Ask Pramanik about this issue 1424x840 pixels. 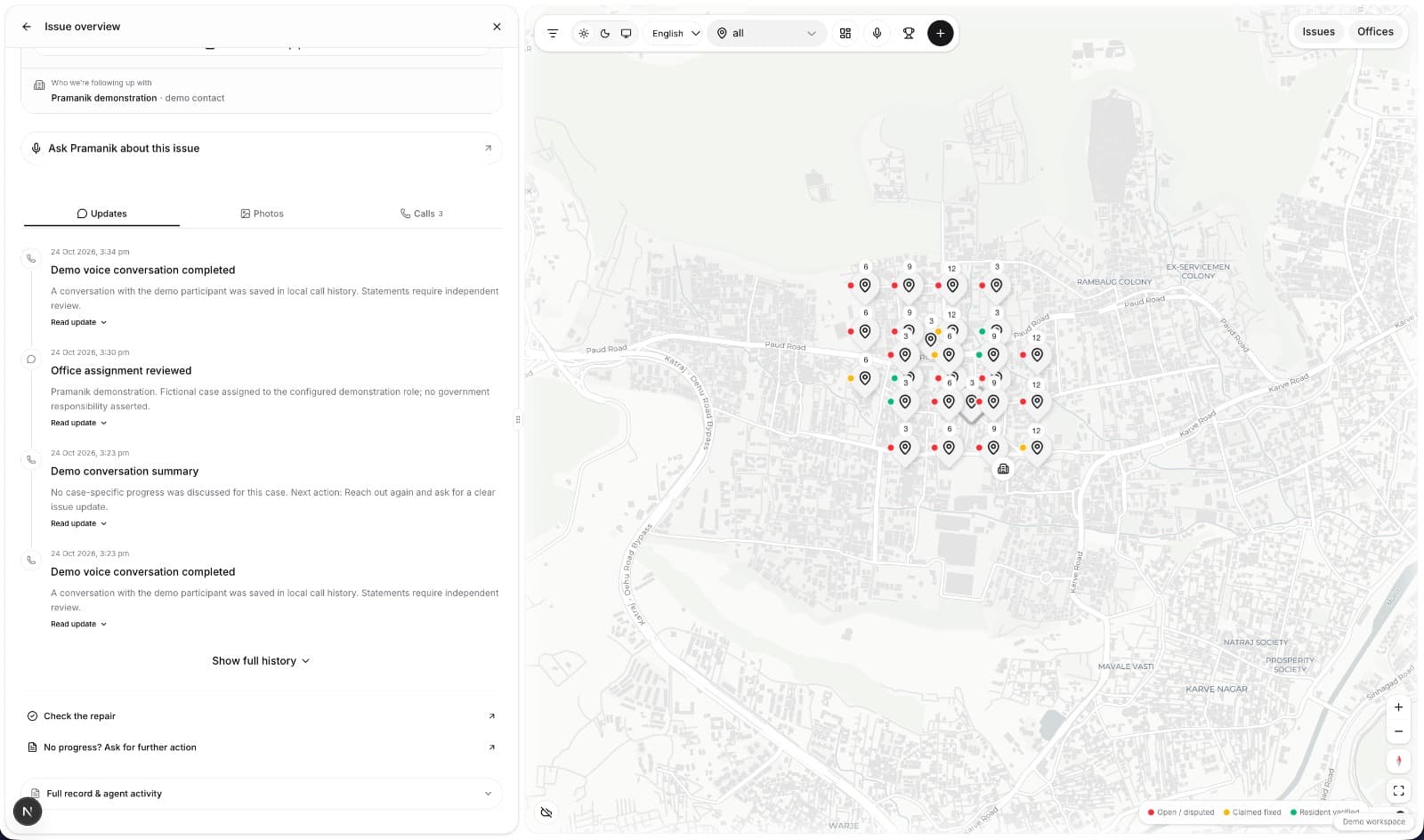[x=262, y=149]
